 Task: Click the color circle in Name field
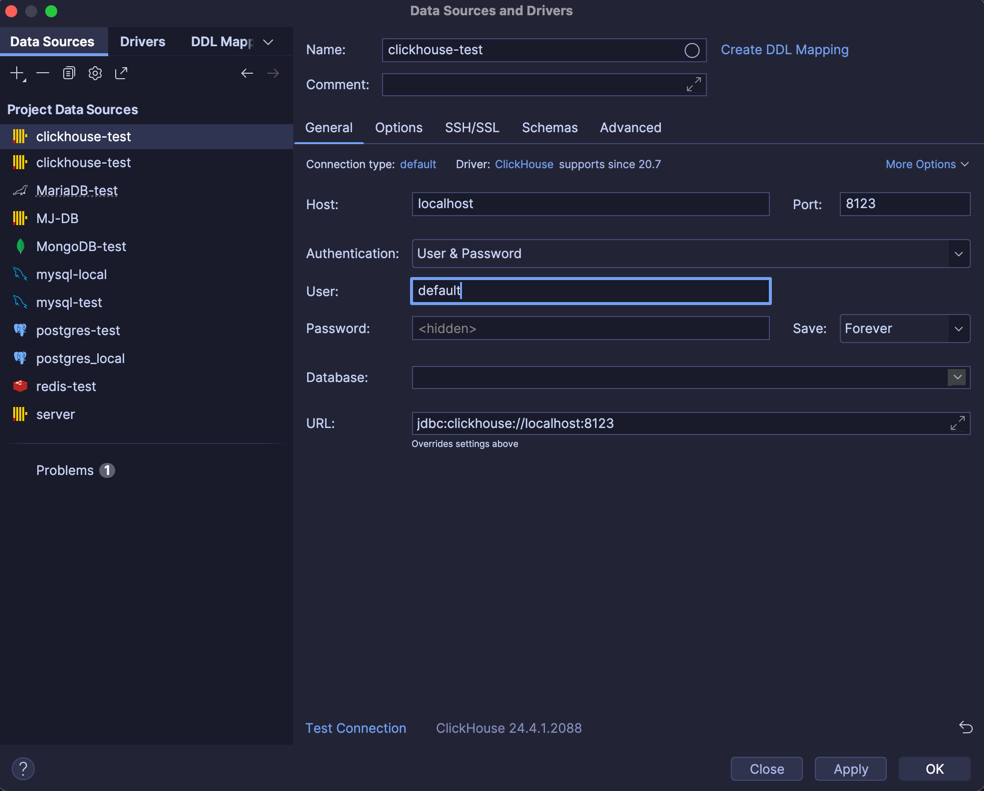coord(691,50)
